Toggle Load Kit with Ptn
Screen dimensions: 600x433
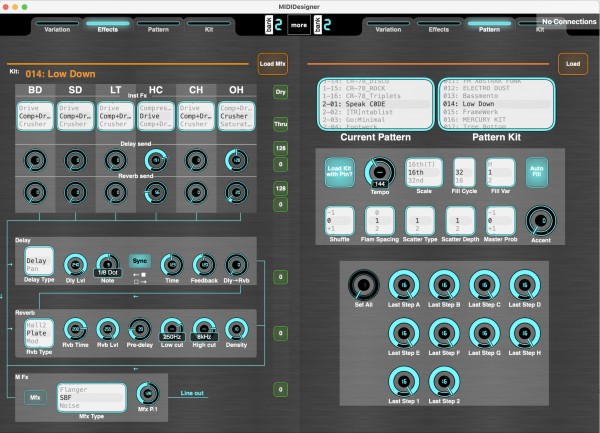click(339, 172)
